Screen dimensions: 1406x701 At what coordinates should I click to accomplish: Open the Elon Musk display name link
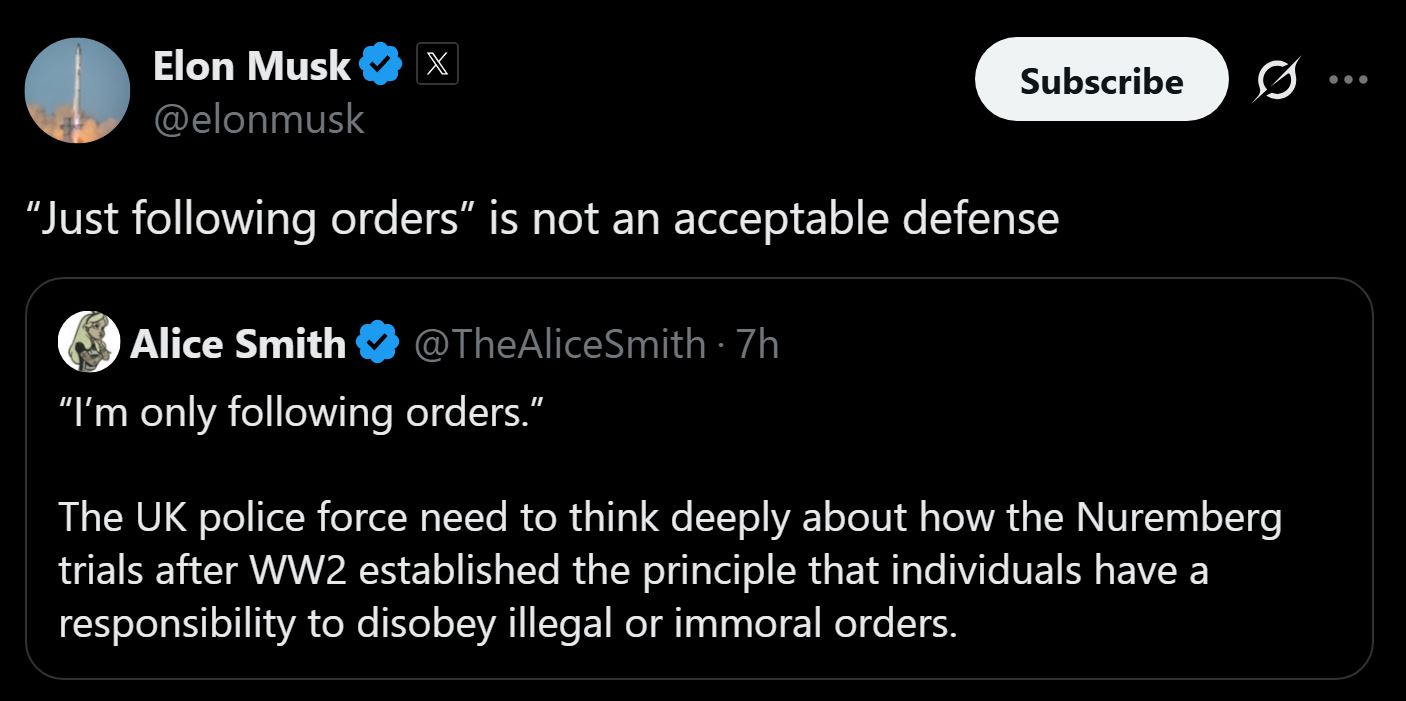251,66
